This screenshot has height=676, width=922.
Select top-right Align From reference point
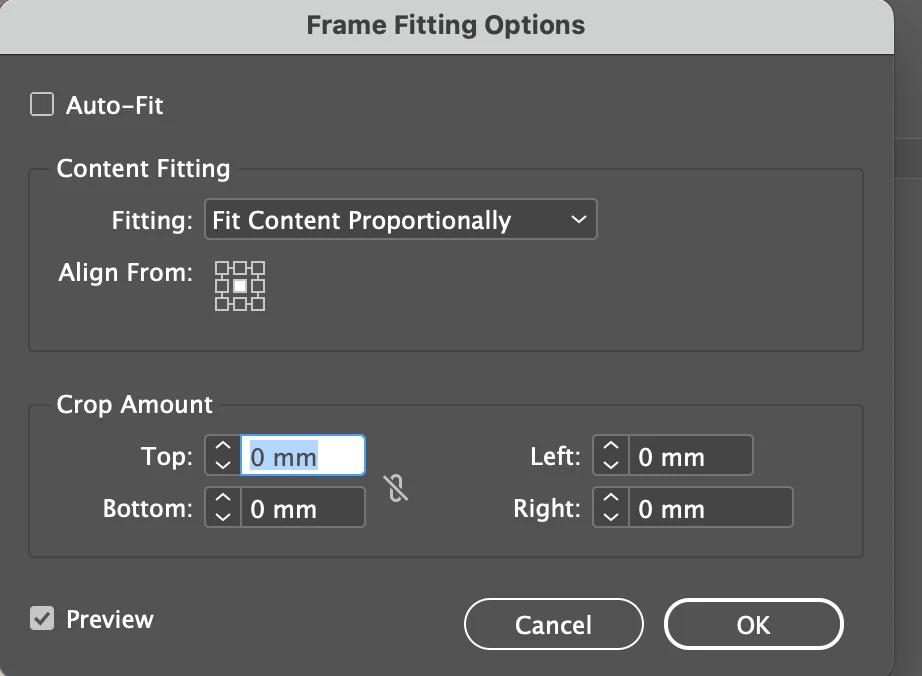click(258, 268)
